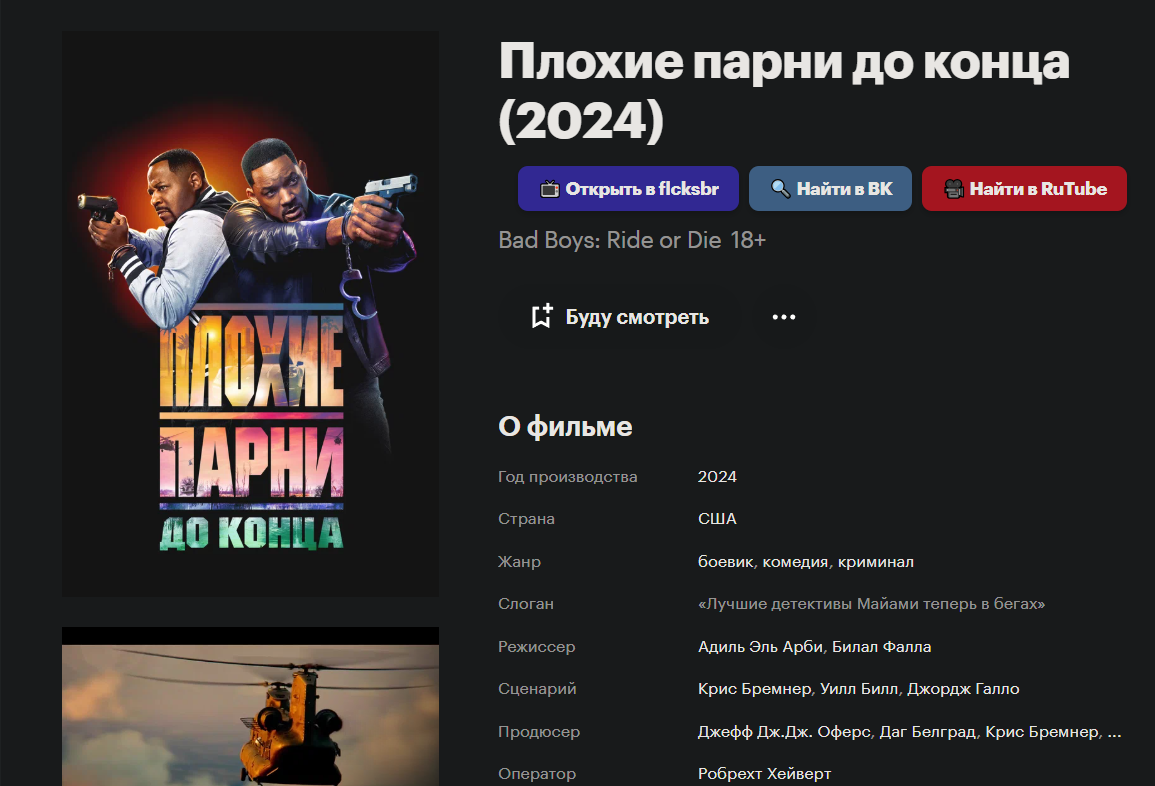Viewport: 1155px width, 786px height.
Task: Open producer Крис Бремнер in Продюсер row
Action: (1042, 731)
